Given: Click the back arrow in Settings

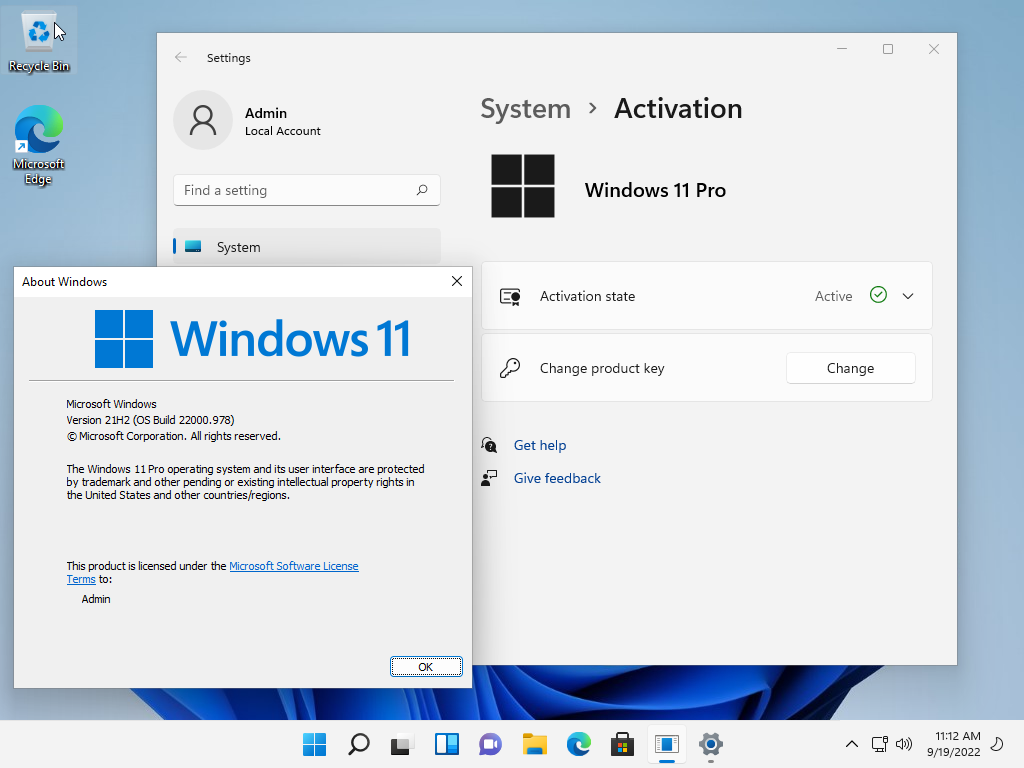Looking at the screenshot, I should pos(181,57).
